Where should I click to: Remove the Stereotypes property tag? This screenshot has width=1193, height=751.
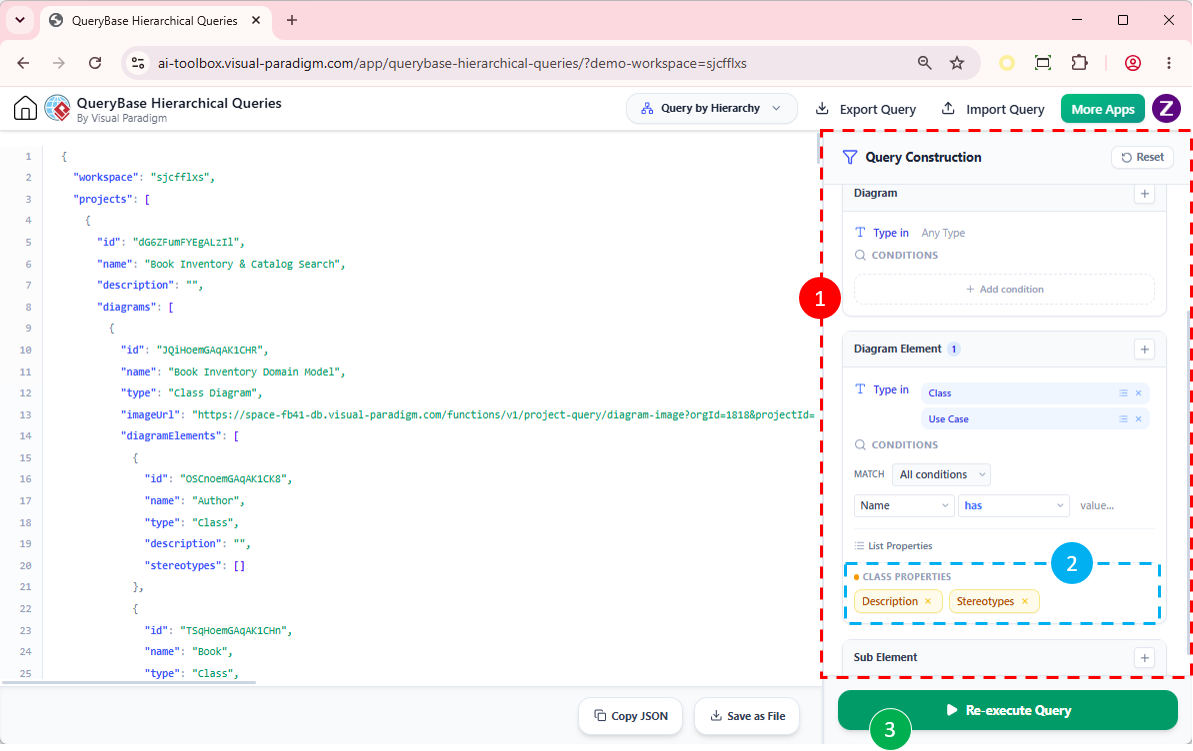click(x=1025, y=601)
